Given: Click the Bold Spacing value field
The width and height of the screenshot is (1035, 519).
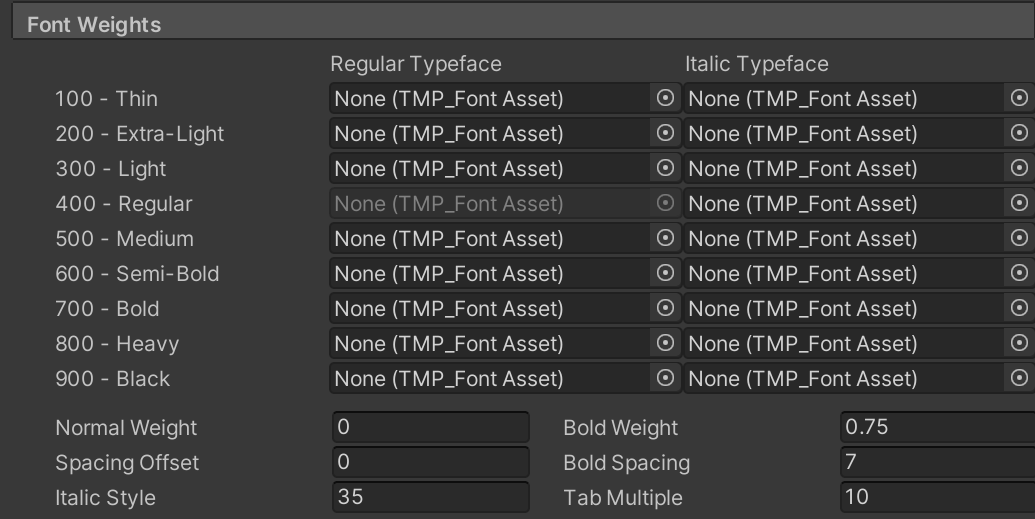Looking at the screenshot, I should (937, 462).
